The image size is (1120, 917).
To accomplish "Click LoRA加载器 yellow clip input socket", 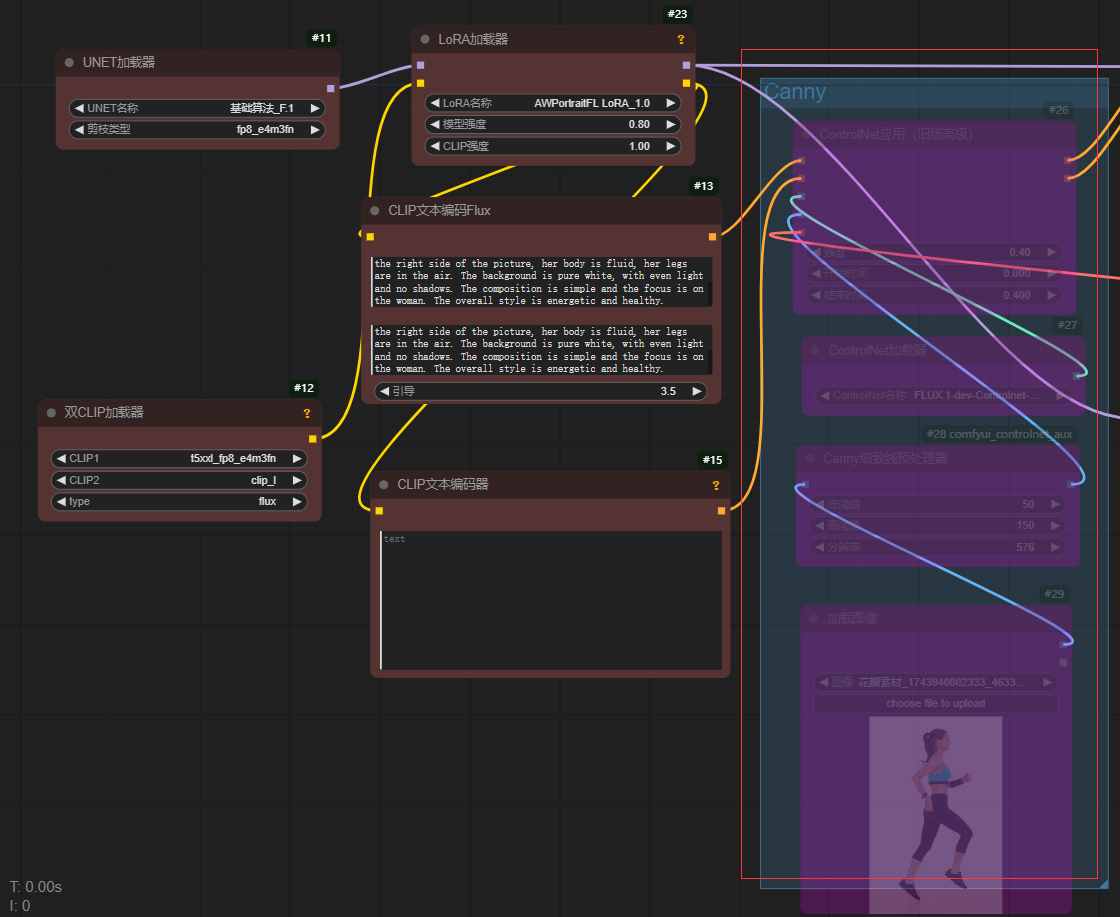I will click(420, 84).
